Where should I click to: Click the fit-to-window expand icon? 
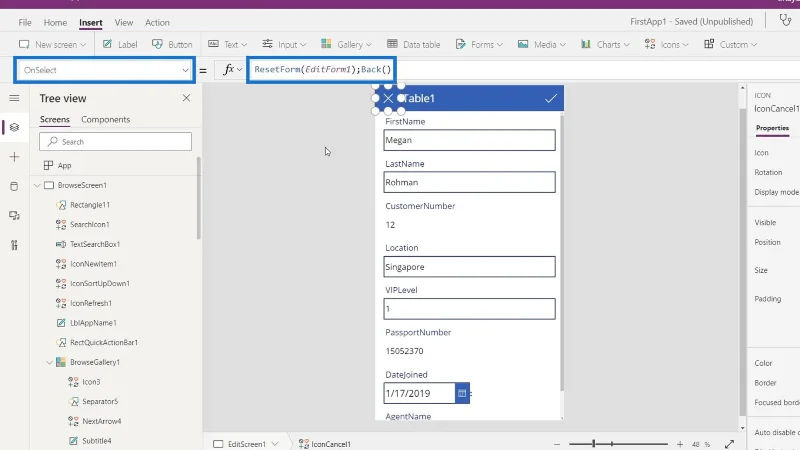click(730, 444)
